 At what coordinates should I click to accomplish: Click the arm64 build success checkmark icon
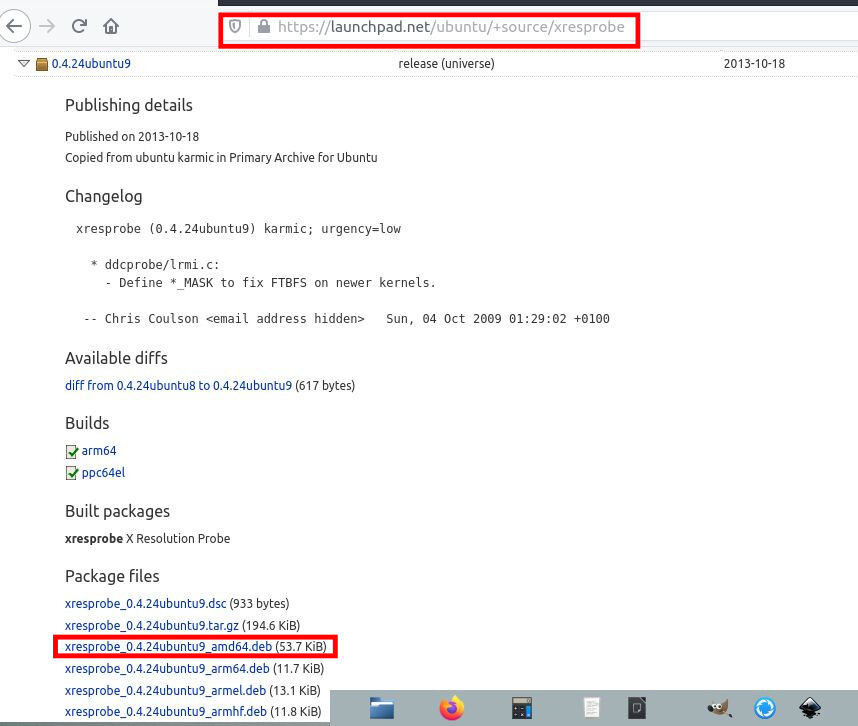[72, 451]
